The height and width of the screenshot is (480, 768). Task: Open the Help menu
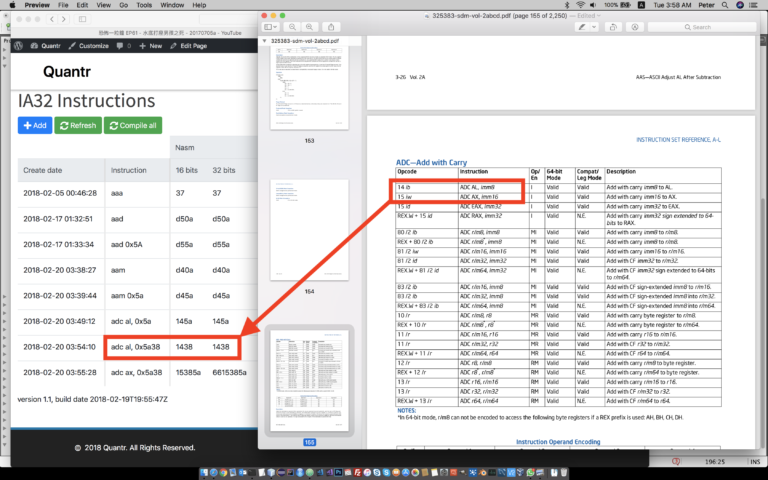pos(199,5)
